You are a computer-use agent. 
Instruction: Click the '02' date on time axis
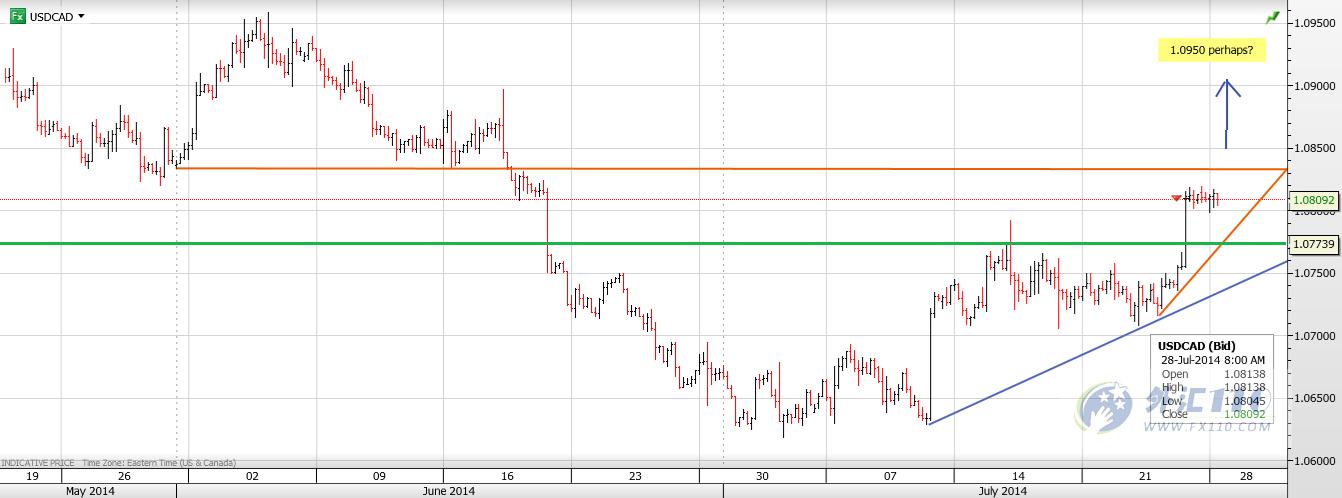pos(250,476)
